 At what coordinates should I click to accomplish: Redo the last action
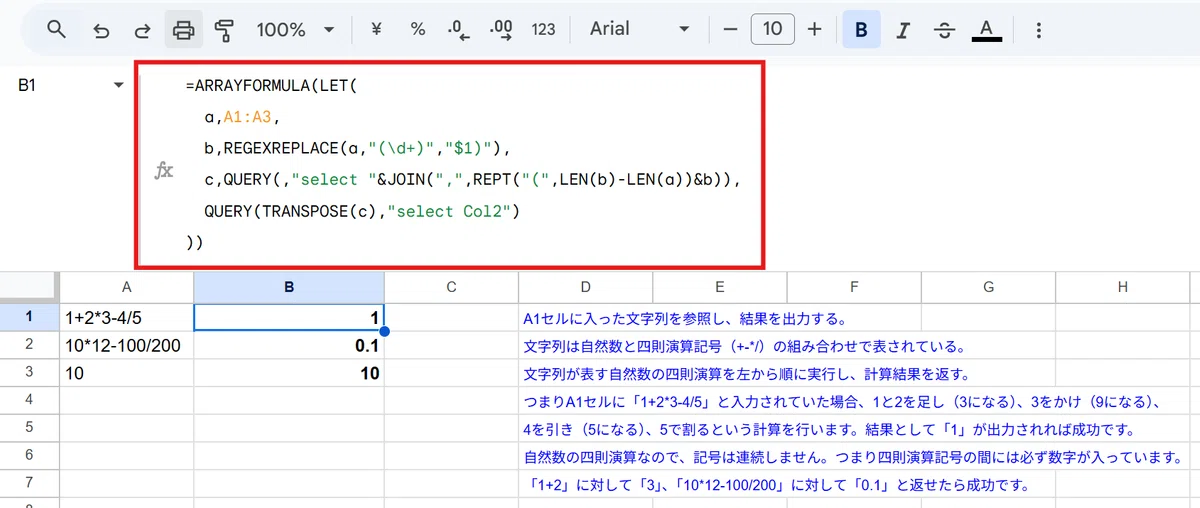pos(142,30)
